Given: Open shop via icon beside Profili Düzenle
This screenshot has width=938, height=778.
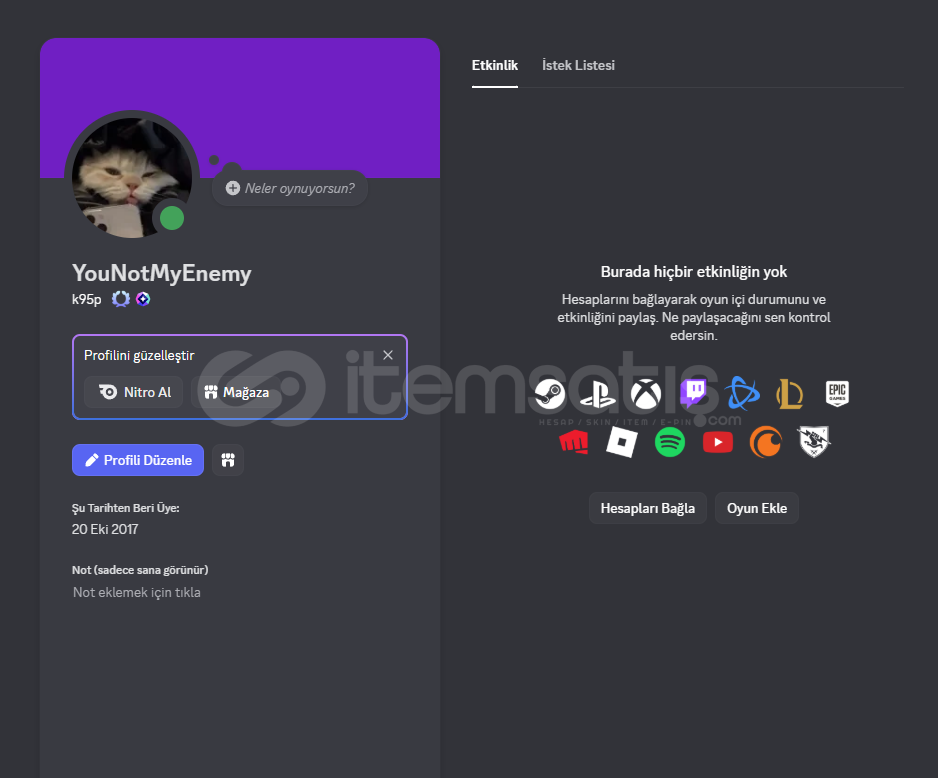Looking at the screenshot, I should [228, 460].
